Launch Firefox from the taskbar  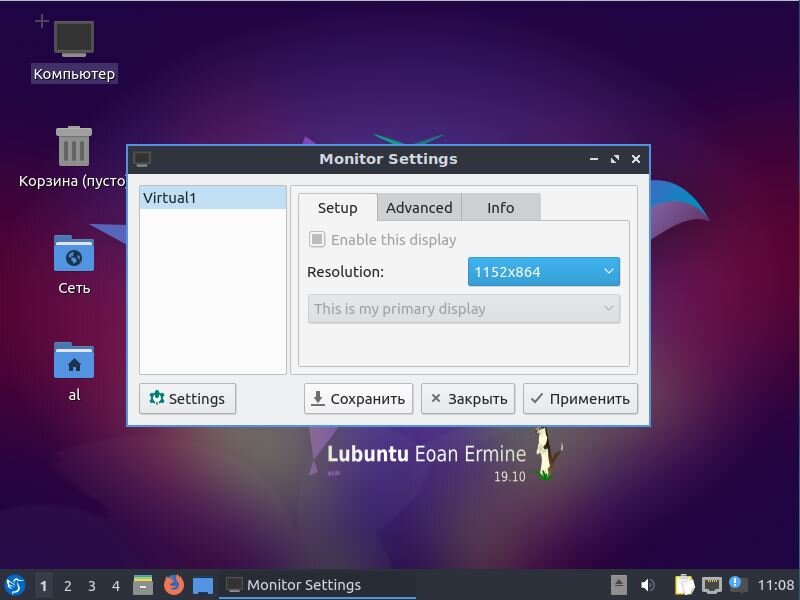click(x=174, y=585)
